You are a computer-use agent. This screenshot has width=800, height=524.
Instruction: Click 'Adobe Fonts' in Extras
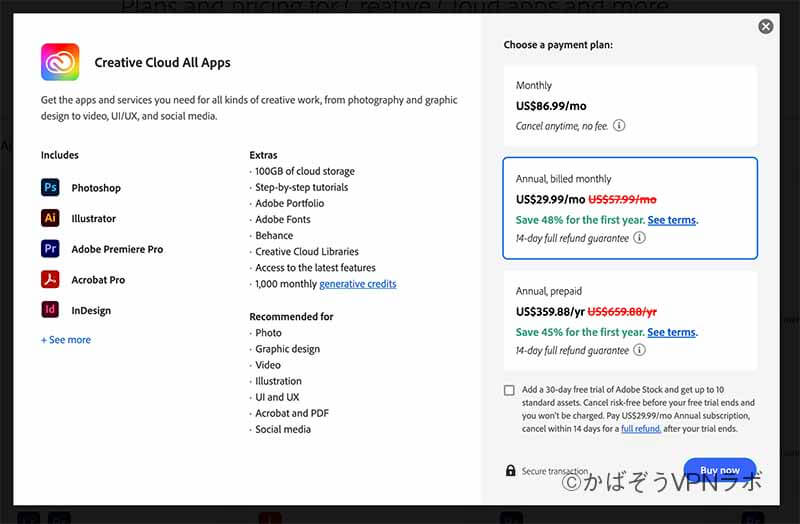click(283, 219)
